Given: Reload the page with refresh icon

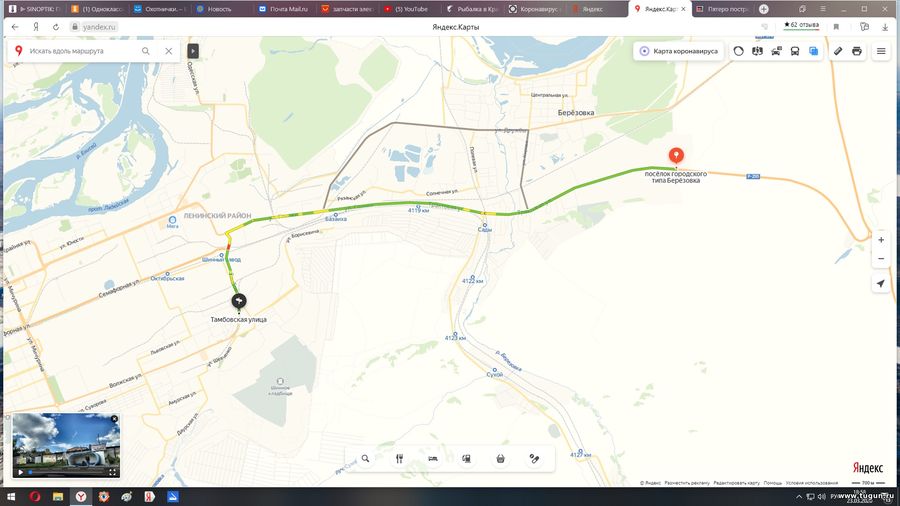Looking at the screenshot, I should pos(56,27).
